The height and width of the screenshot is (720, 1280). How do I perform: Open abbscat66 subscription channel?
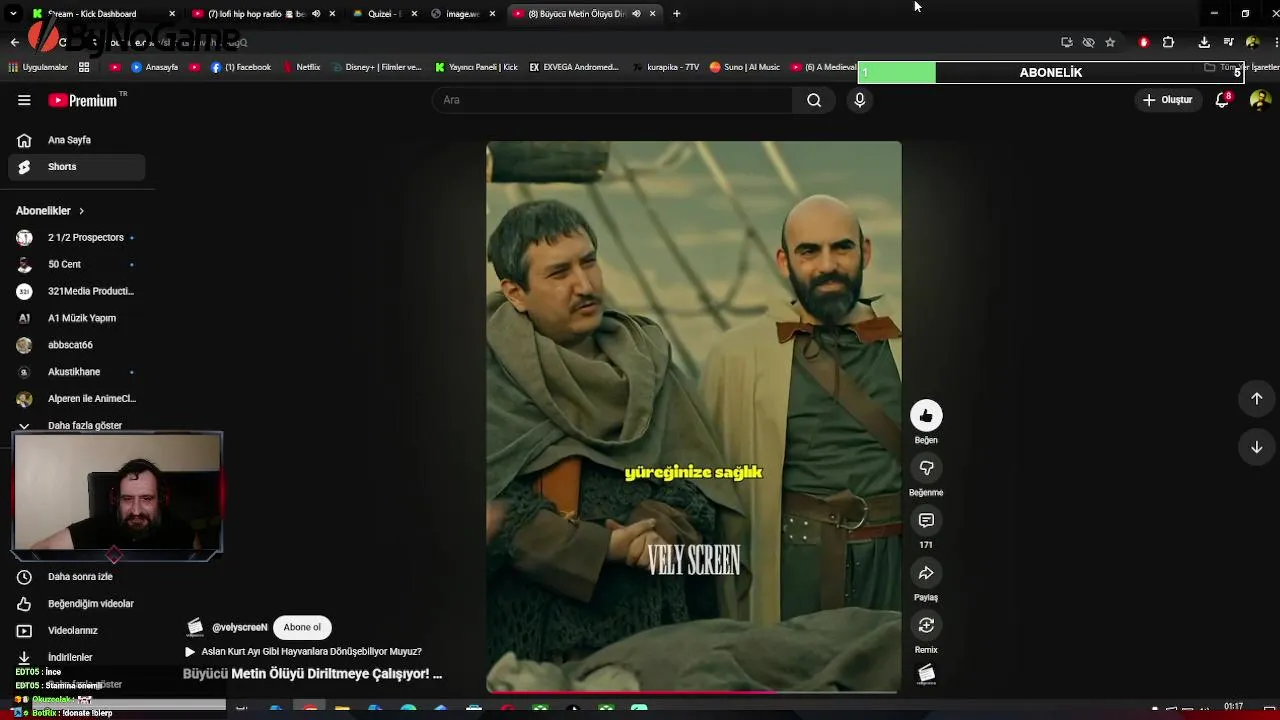[76, 345]
